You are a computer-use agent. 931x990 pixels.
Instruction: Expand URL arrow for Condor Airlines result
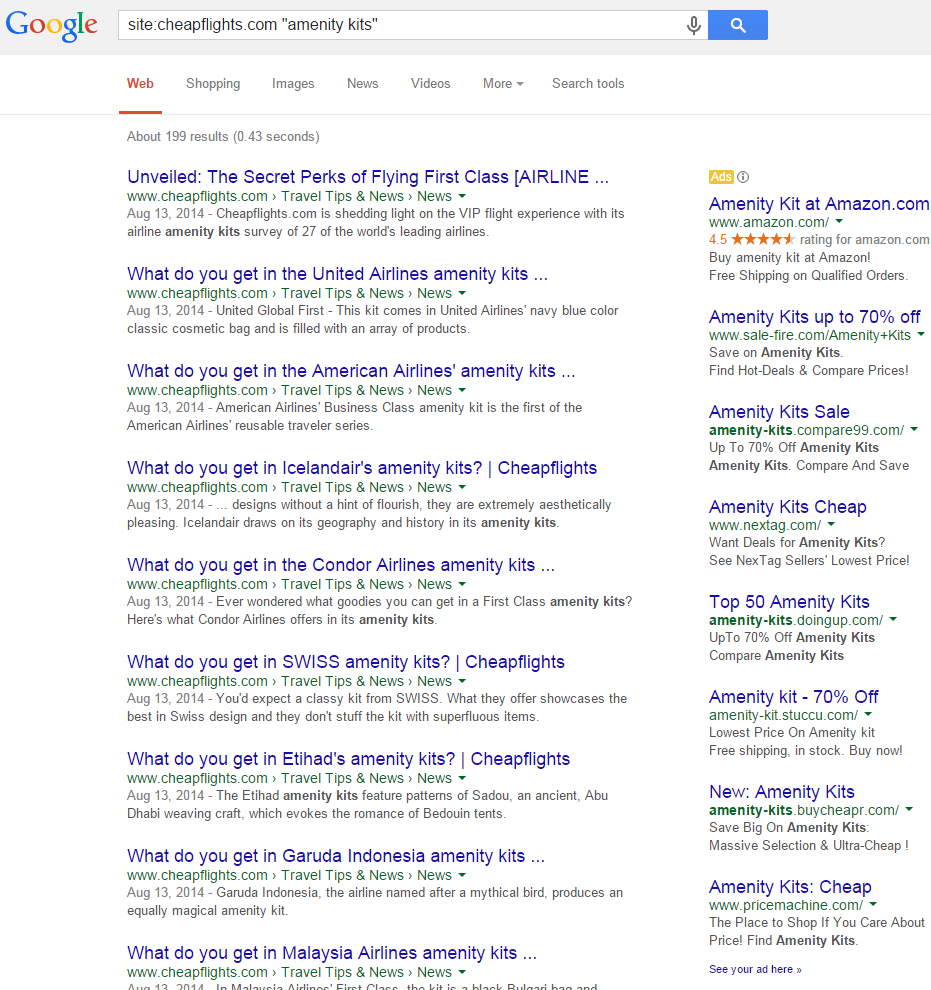(462, 585)
